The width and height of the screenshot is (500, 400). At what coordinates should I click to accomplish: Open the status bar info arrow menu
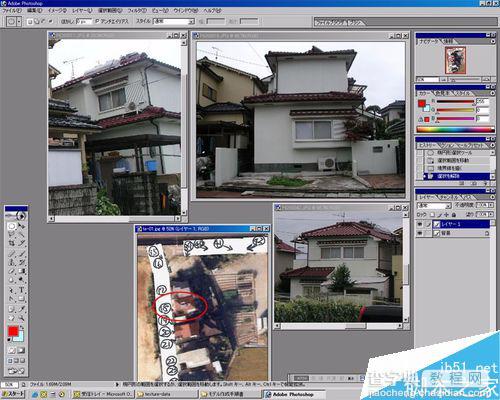click(x=117, y=384)
